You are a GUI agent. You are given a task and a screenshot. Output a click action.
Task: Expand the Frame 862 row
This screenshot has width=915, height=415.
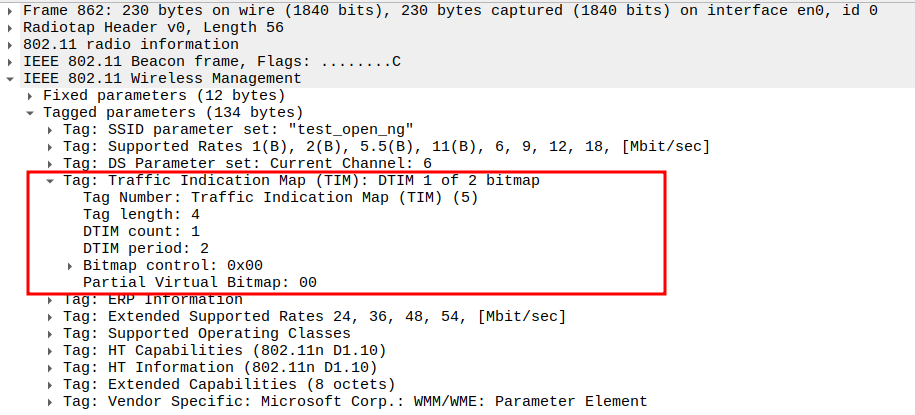point(11,10)
